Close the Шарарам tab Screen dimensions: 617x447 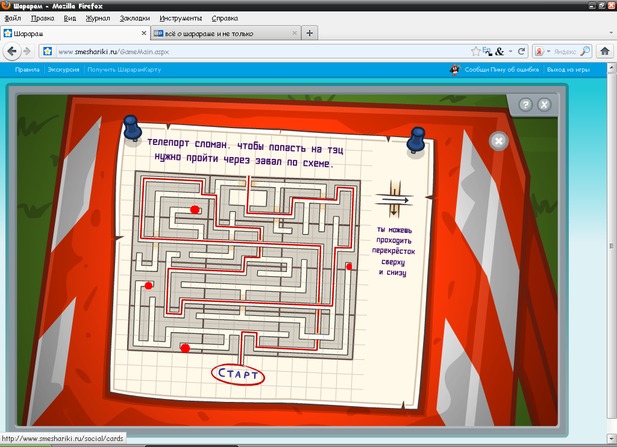pyautogui.click(x=144, y=33)
